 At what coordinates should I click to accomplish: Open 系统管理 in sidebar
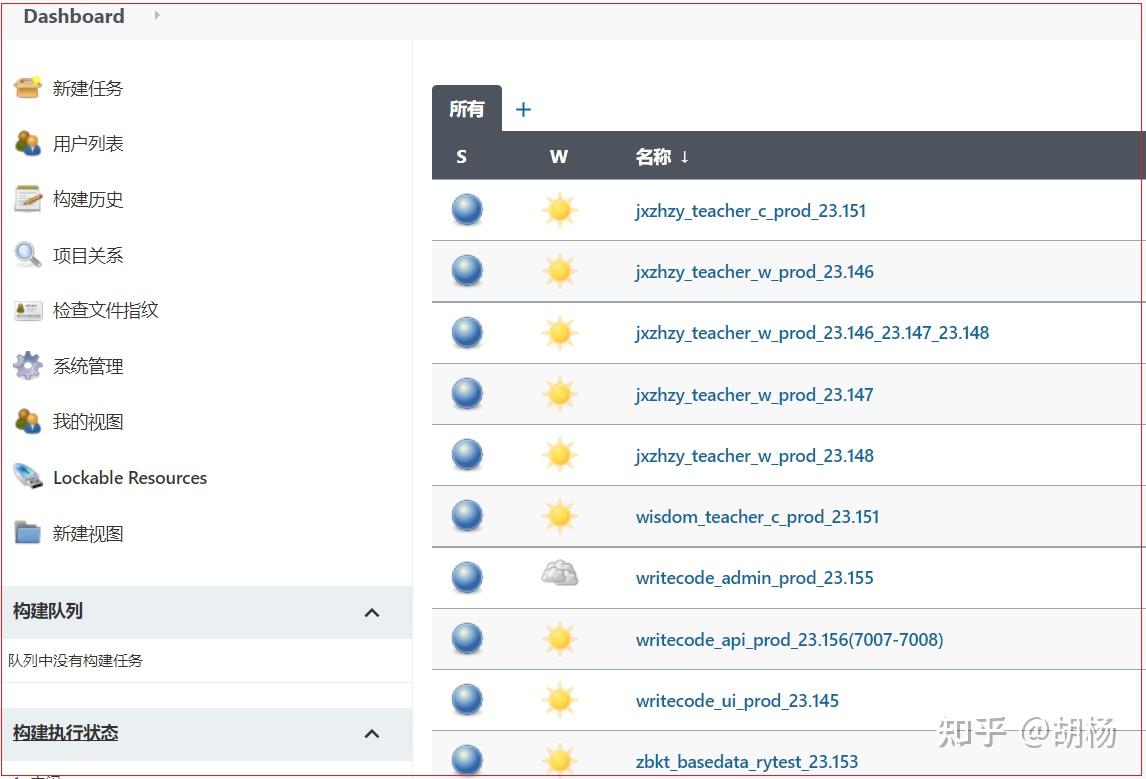pyautogui.click(x=88, y=366)
